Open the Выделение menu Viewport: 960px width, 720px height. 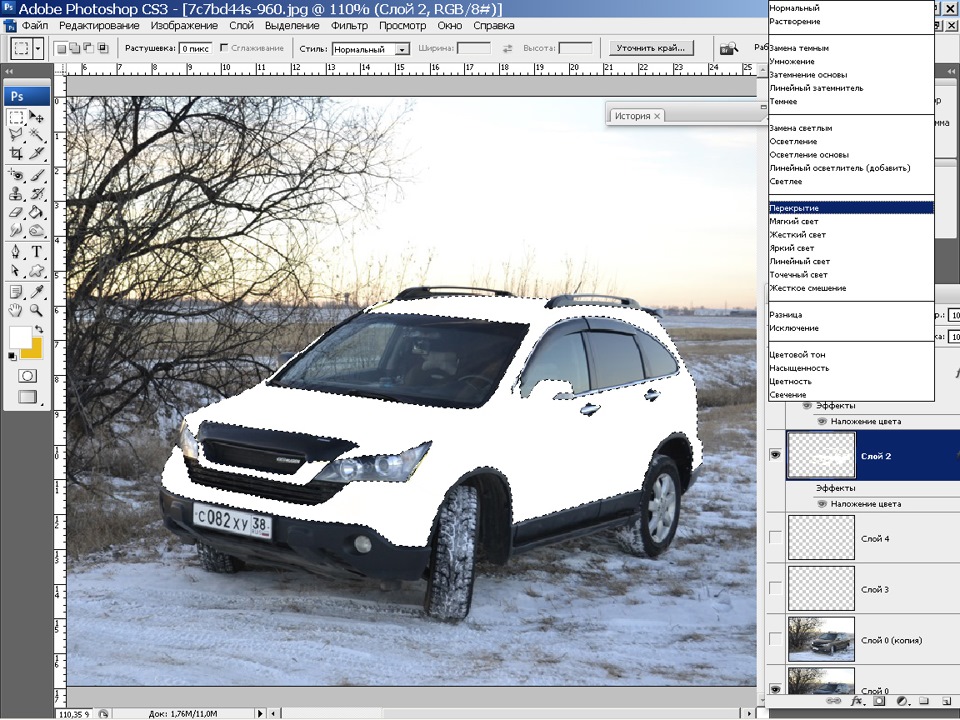[x=292, y=26]
